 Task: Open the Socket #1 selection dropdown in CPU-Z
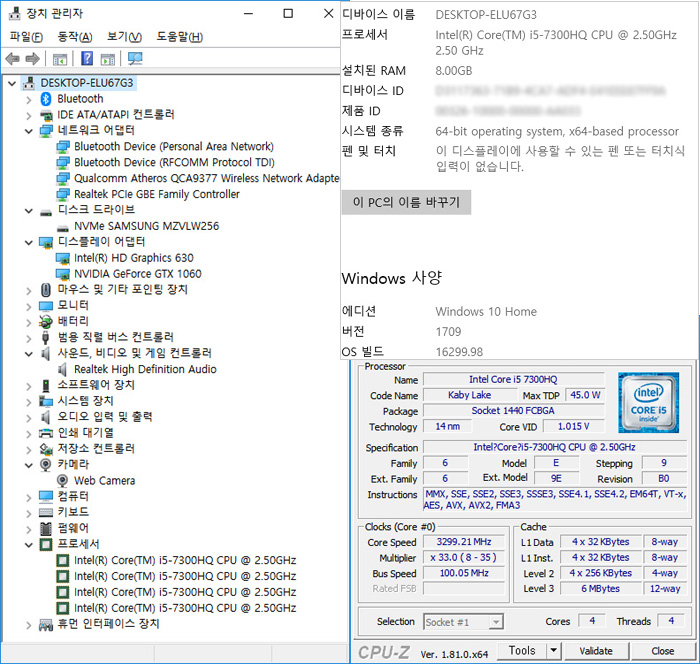click(496, 622)
